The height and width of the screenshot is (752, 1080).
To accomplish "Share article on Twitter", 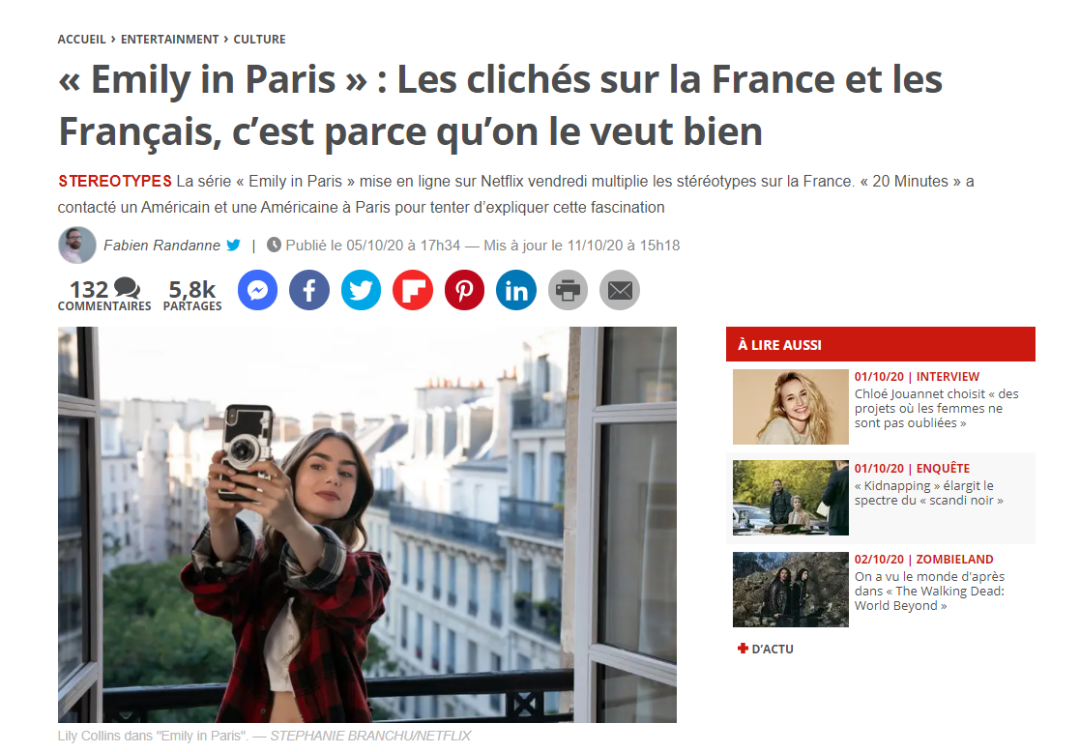I will [361, 290].
